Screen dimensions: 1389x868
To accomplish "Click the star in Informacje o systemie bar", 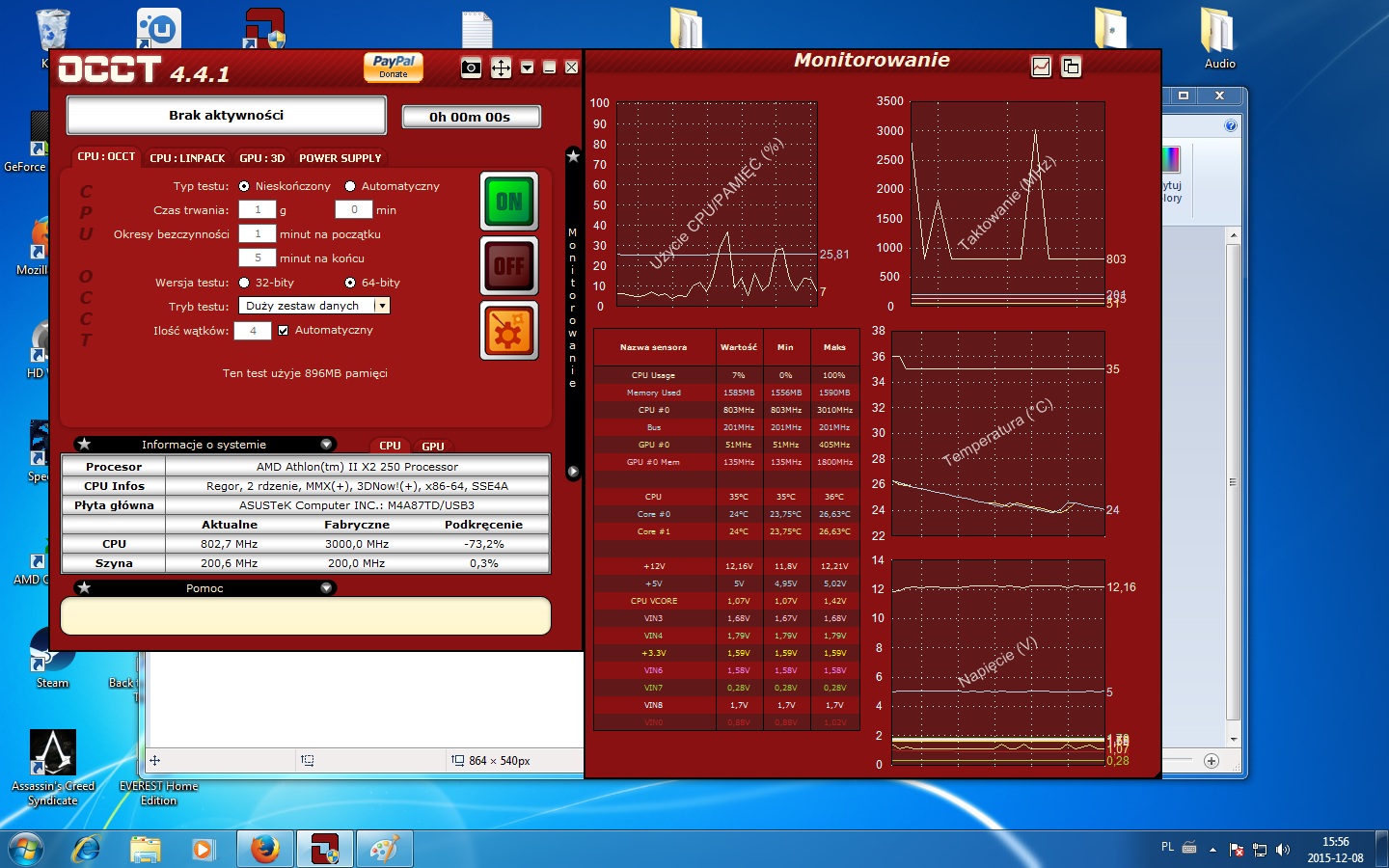I will click(84, 445).
